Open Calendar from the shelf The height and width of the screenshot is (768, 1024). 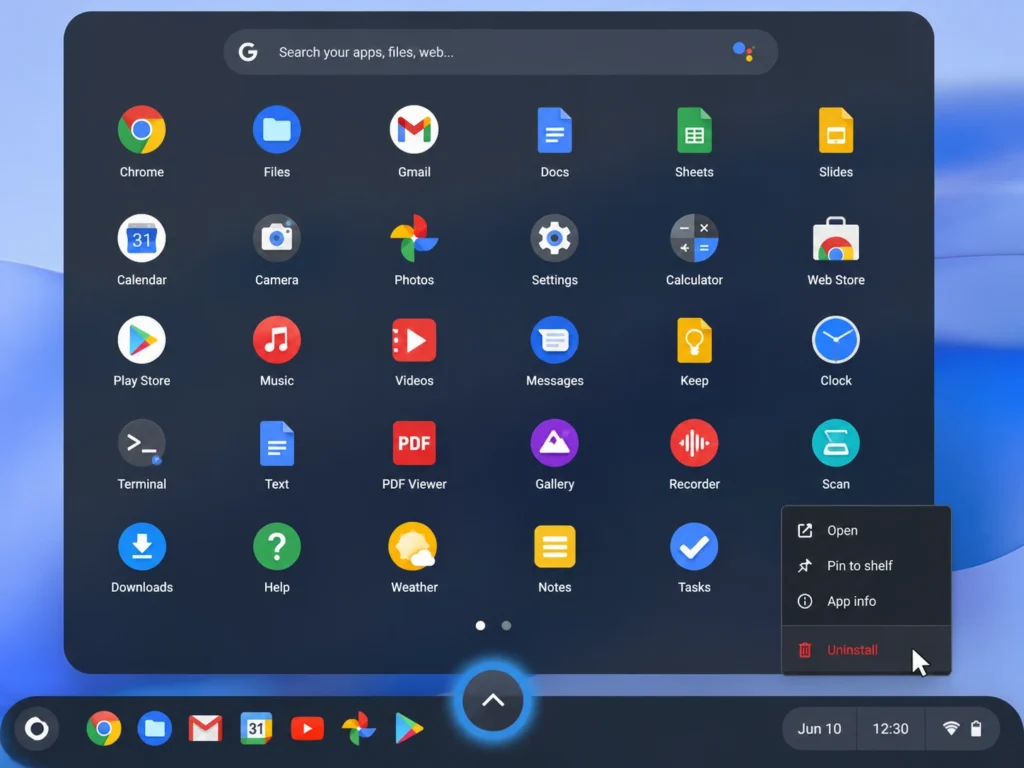pyautogui.click(x=256, y=728)
